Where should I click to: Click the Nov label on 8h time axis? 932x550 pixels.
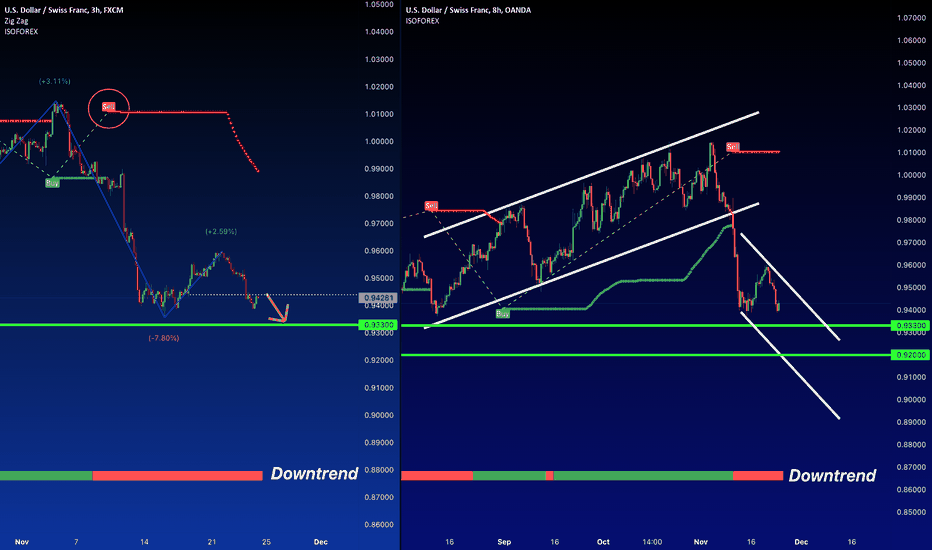pos(701,542)
